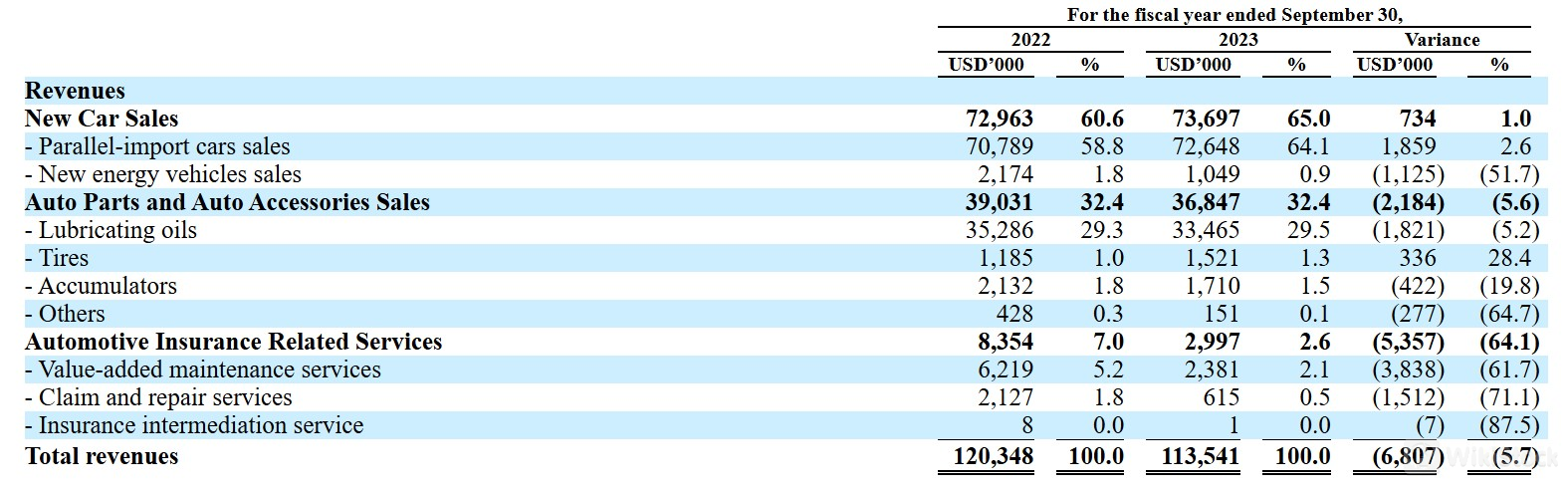This screenshot has width=1568, height=492.
Task: Click the 113,541 total revenues value
Action: (1200, 456)
